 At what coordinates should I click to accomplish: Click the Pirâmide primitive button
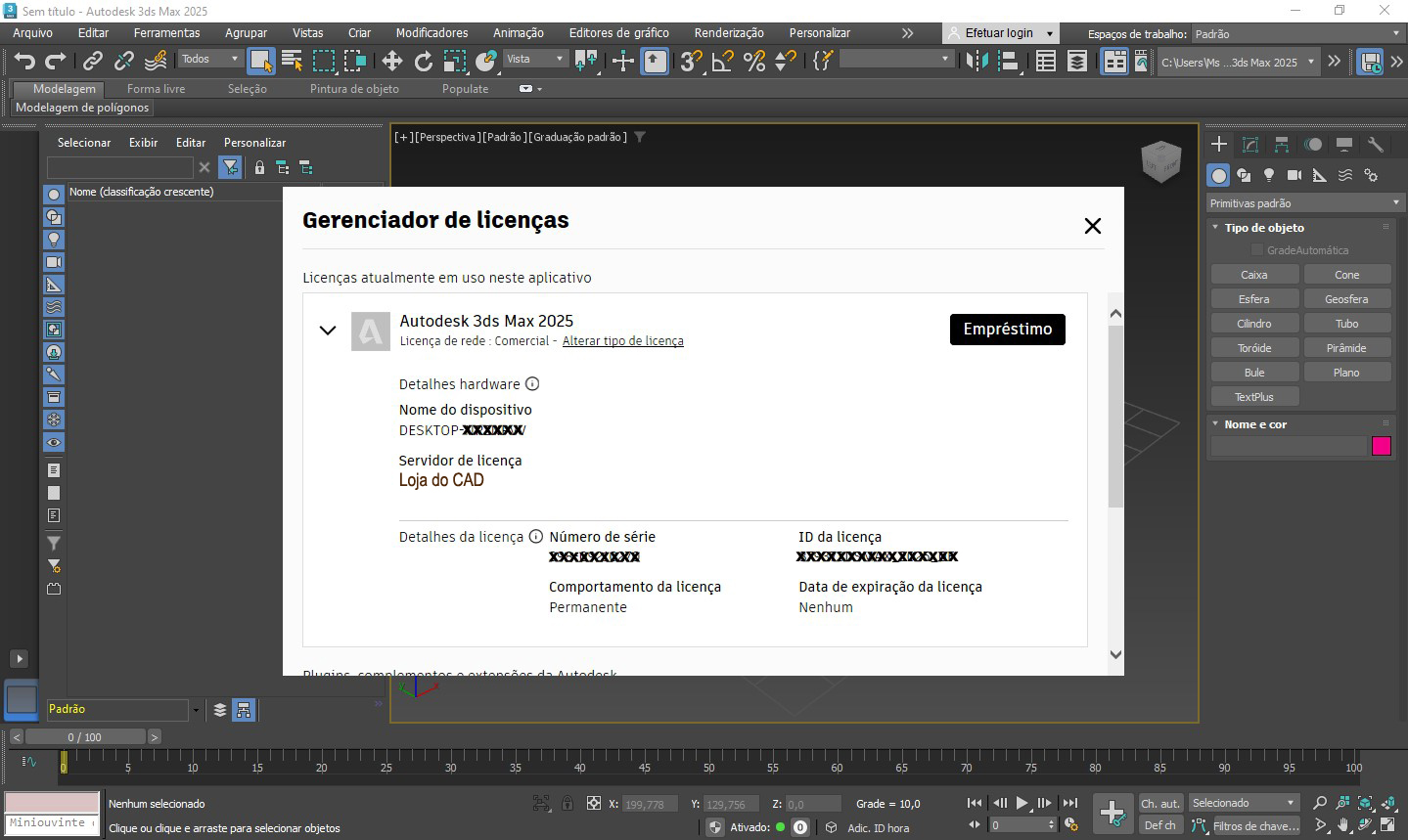pyautogui.click(x=1346, y=348)
